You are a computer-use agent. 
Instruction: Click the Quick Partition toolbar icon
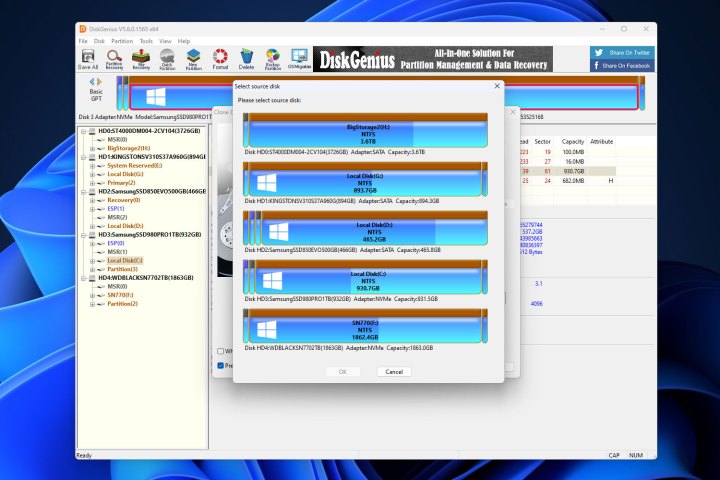tap(167, 59)
